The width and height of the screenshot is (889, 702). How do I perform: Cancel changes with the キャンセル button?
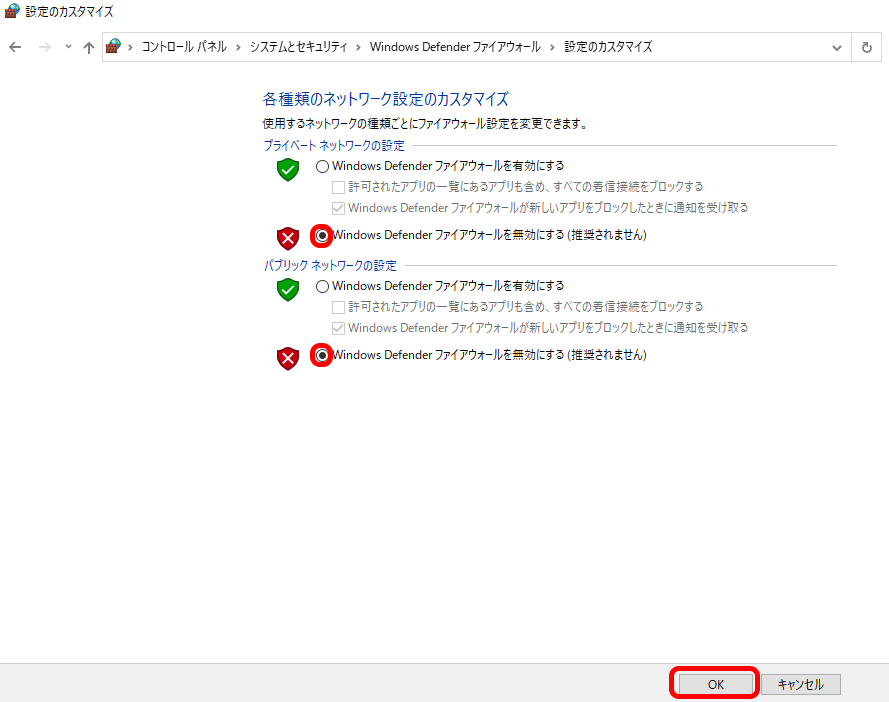[x=800, y=684]
